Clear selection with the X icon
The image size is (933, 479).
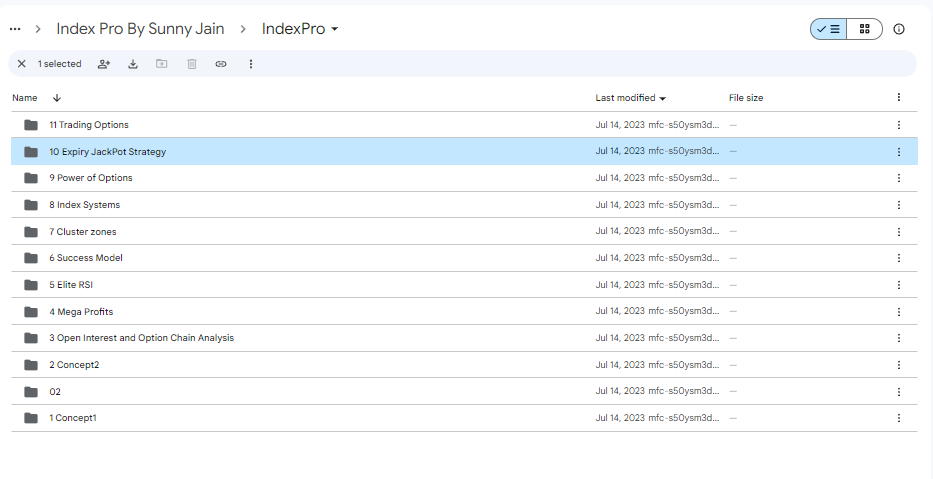[22, 64]
